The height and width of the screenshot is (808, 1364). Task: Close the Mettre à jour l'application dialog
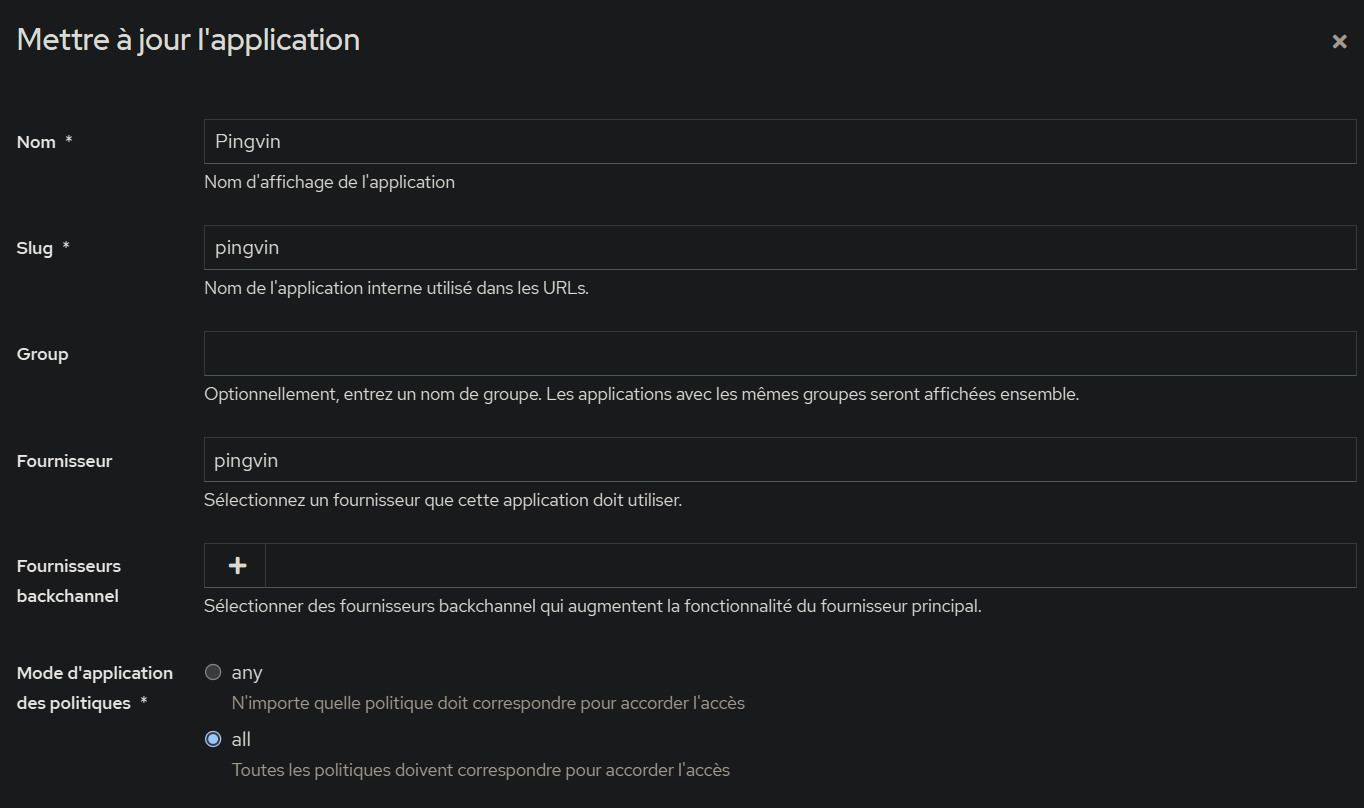point(1339,42)
